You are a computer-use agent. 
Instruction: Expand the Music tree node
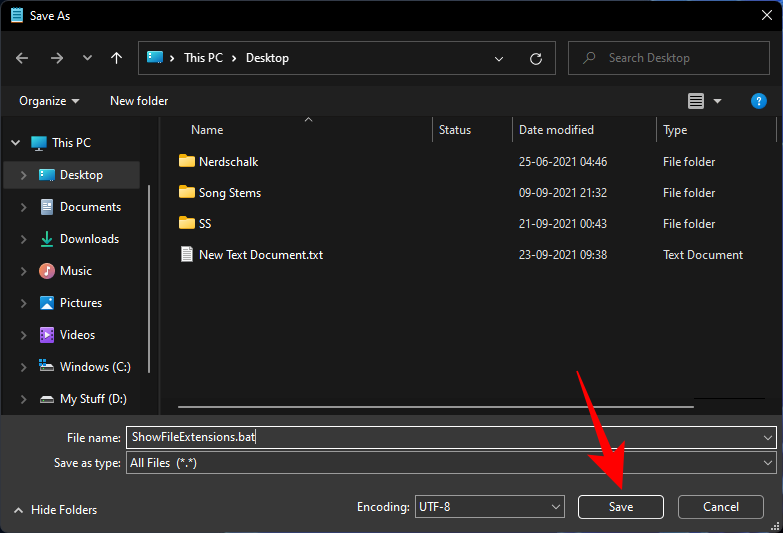pyautogui.click(x=23, y=271)
